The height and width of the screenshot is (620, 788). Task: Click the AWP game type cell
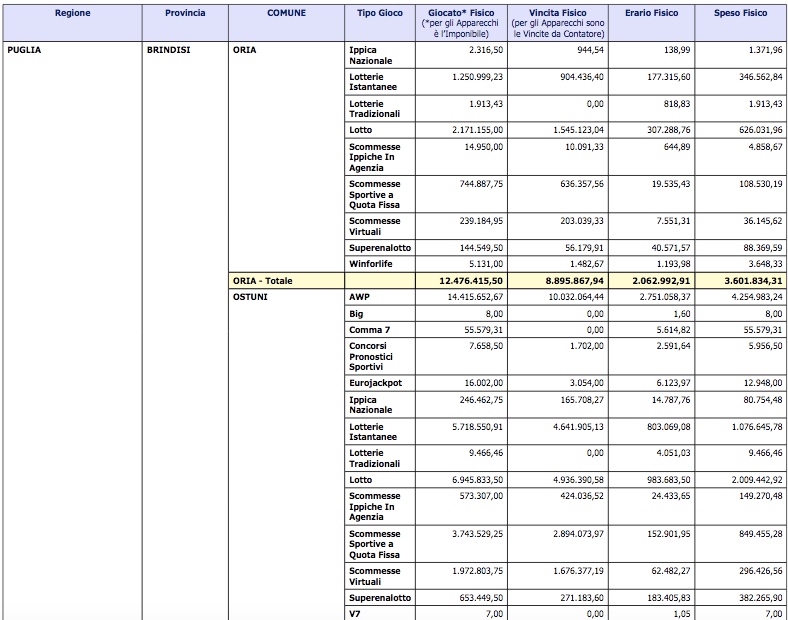[x=360, y=297]
